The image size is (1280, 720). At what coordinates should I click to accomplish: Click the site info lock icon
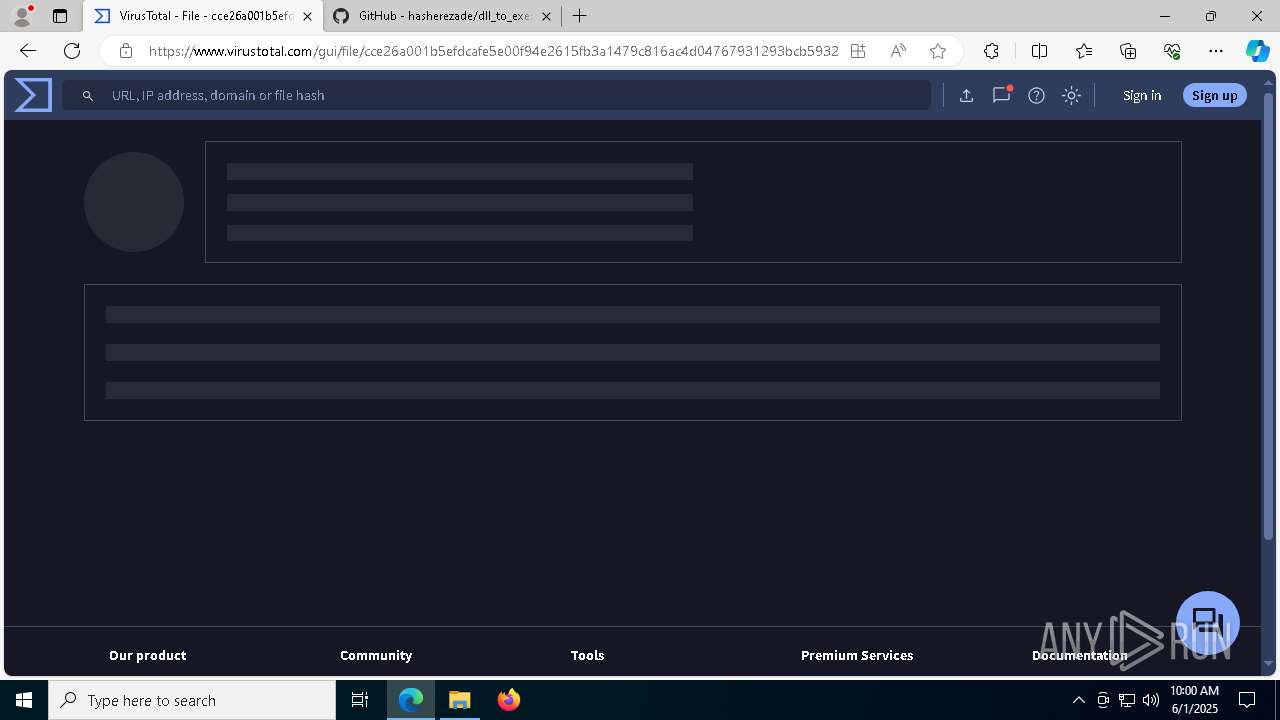pos(125,51)
